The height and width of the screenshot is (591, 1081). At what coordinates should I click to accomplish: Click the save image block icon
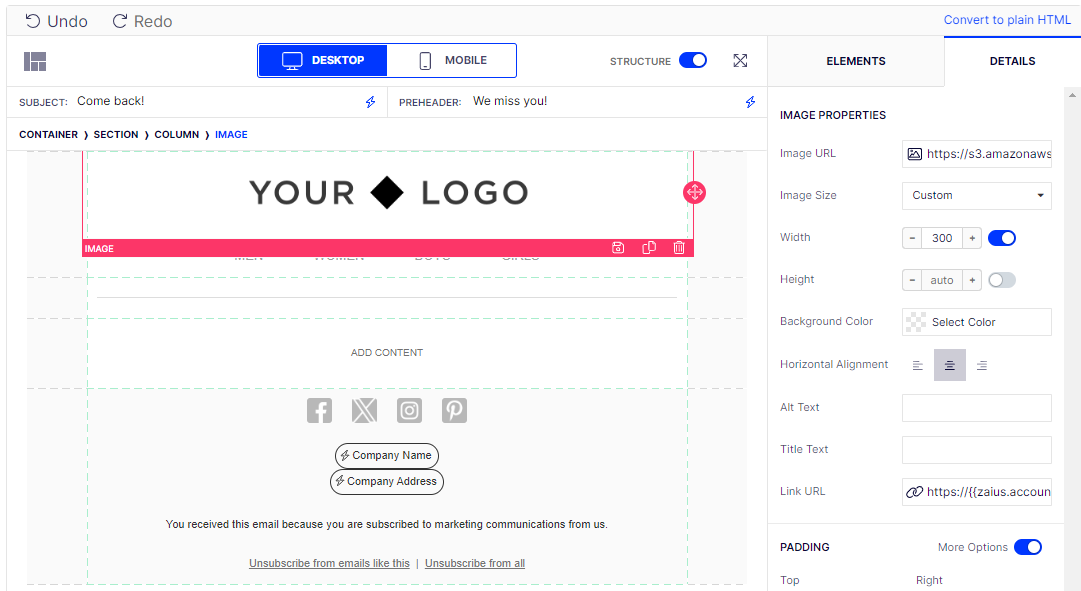tap(618, 248)
